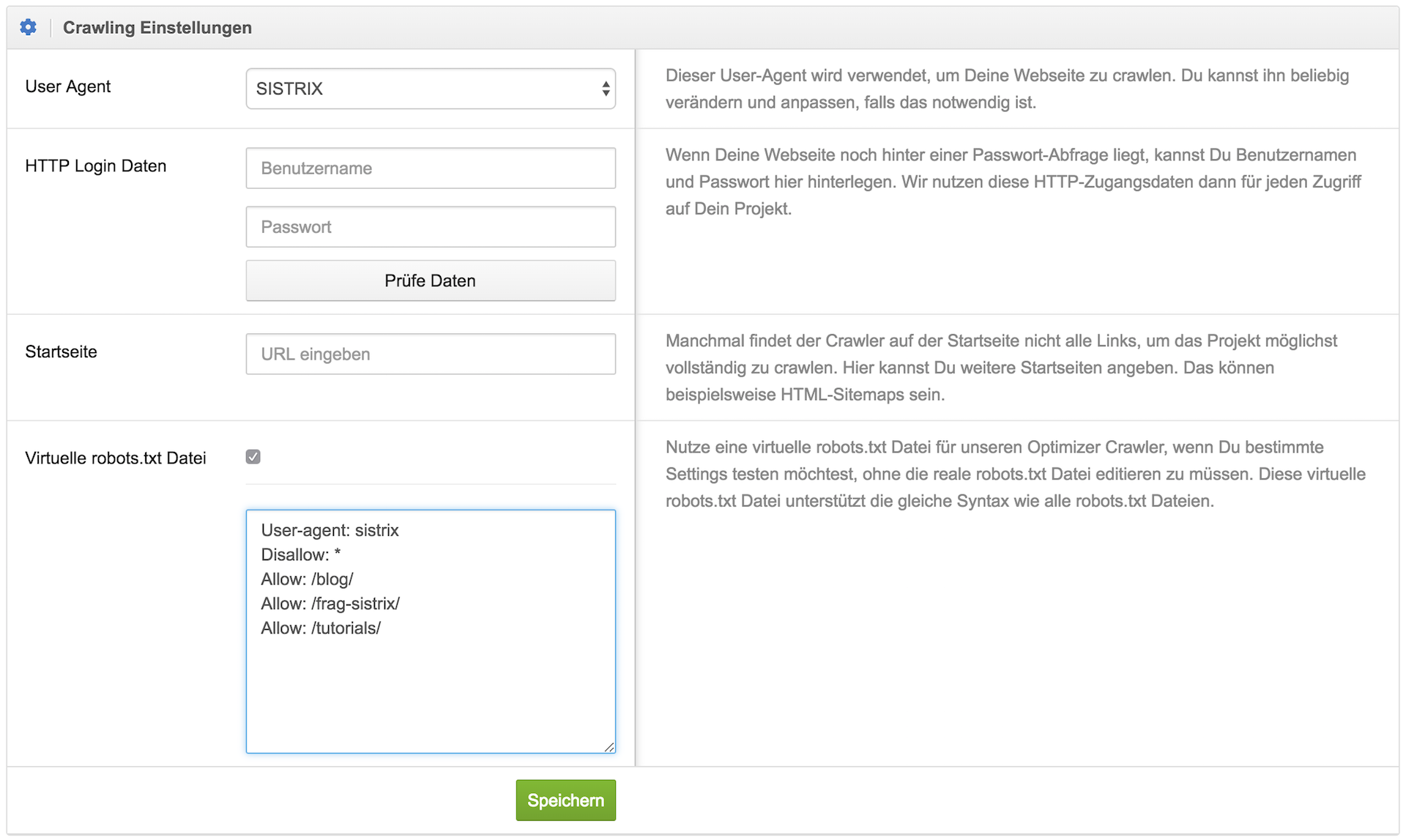Click the HTTP Login Daten label
Viewport: 1406px width, 840px height.
95,166
